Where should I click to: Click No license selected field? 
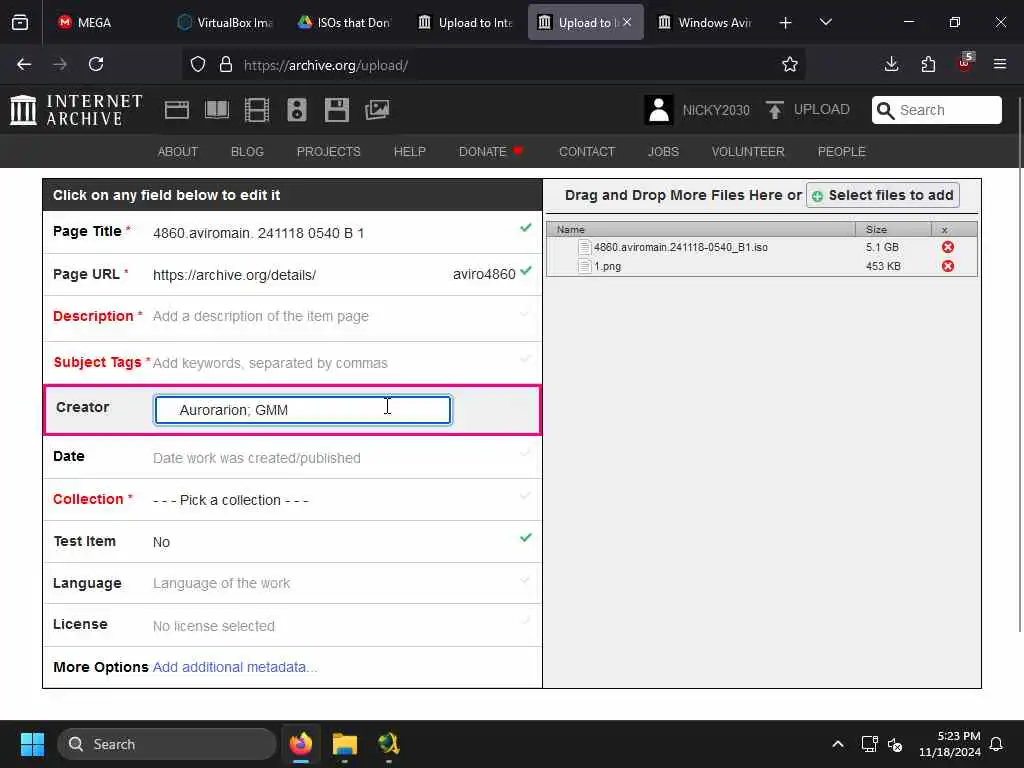pos(214,626)
